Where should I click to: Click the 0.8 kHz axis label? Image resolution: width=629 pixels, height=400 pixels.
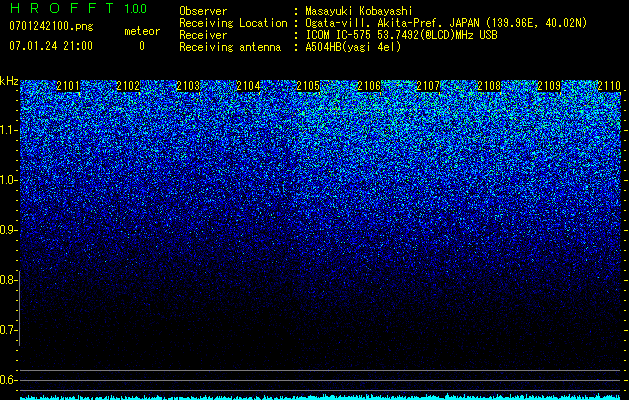point(8,280)
